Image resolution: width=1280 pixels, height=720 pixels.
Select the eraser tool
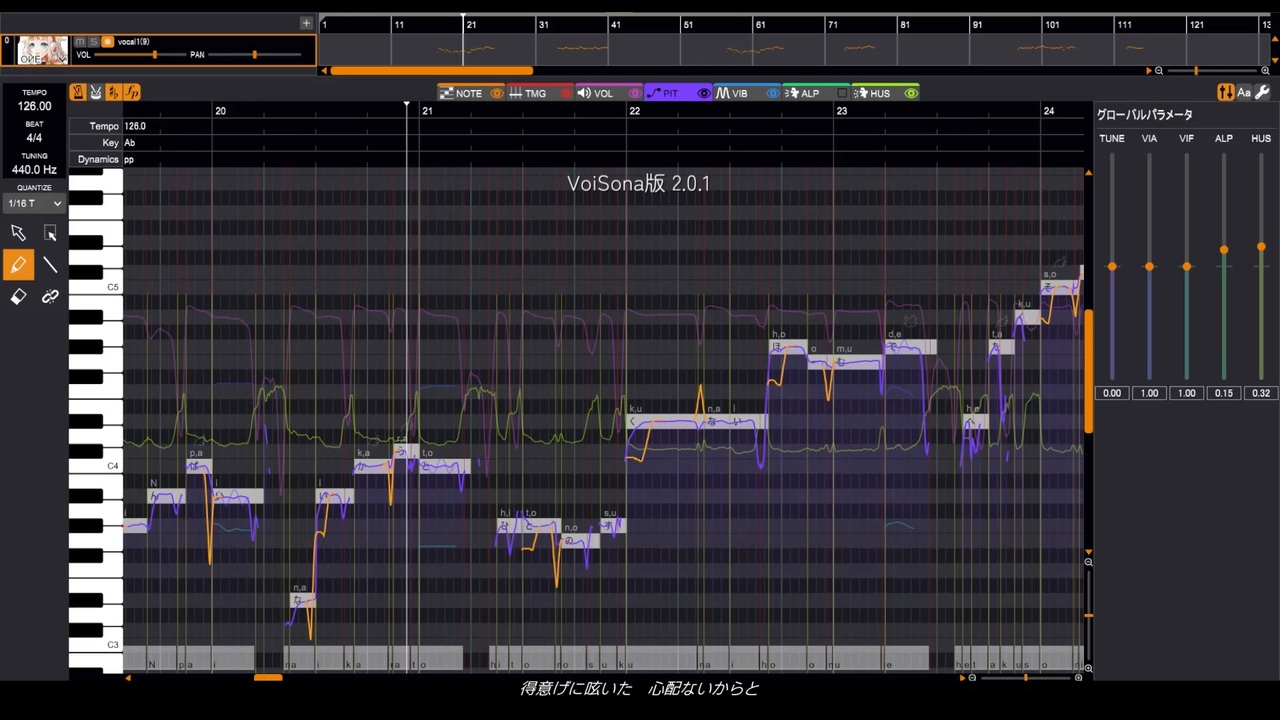18,297
